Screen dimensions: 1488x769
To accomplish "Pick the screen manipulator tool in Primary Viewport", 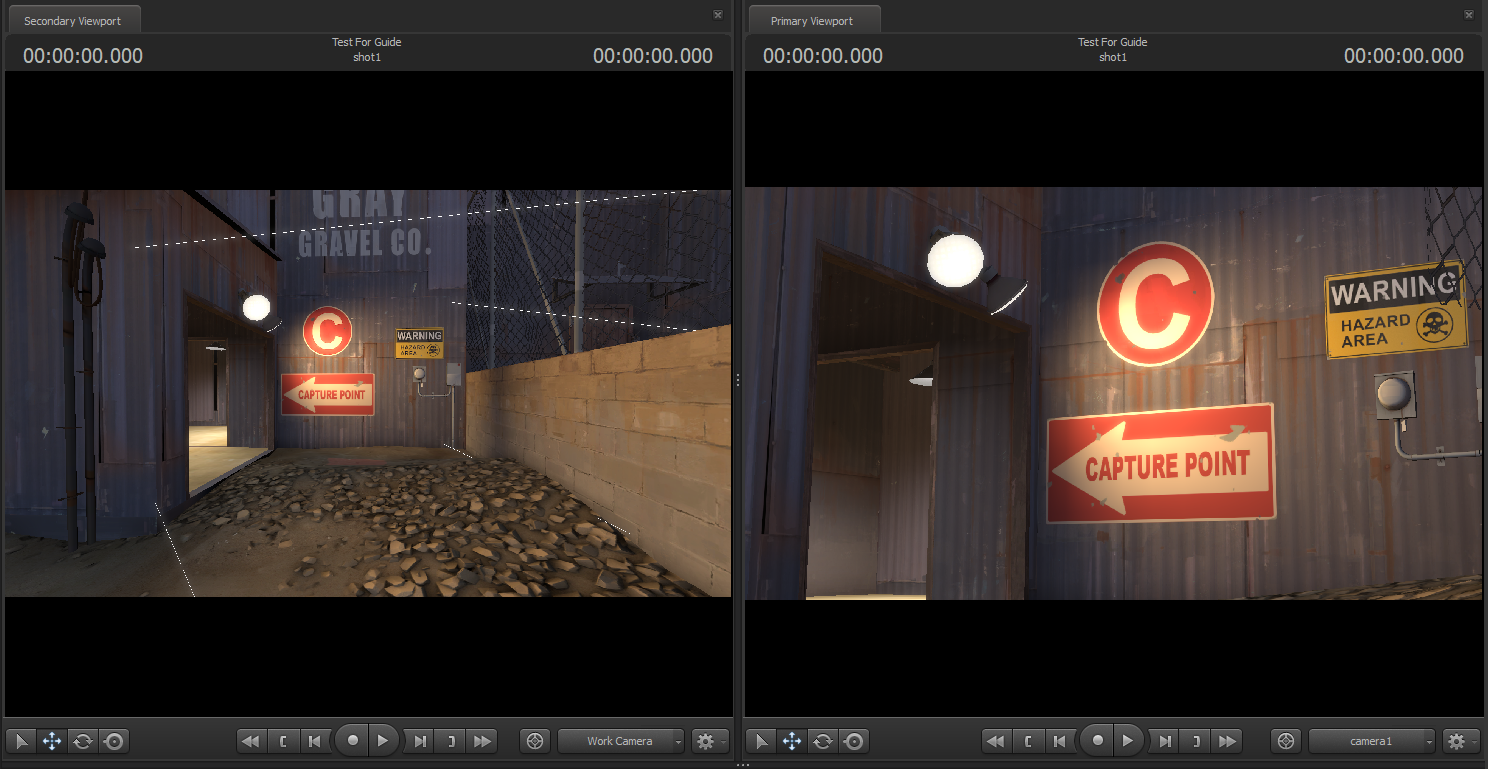I will point(854,741).
